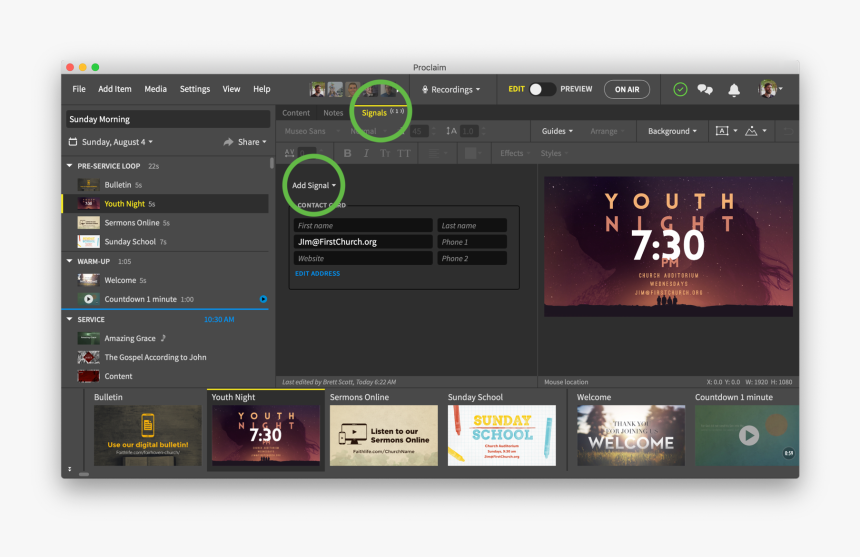Toggle italic formatting
Image resolution: width=860 pixels, height=557 pixels.
[366, 154]
